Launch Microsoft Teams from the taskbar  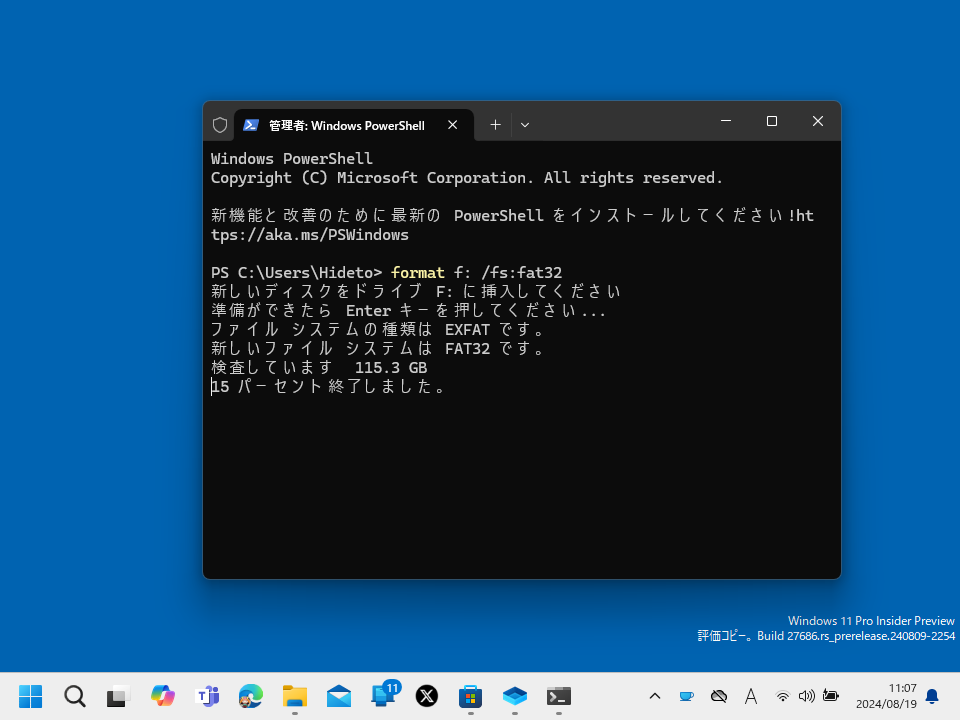207,696
